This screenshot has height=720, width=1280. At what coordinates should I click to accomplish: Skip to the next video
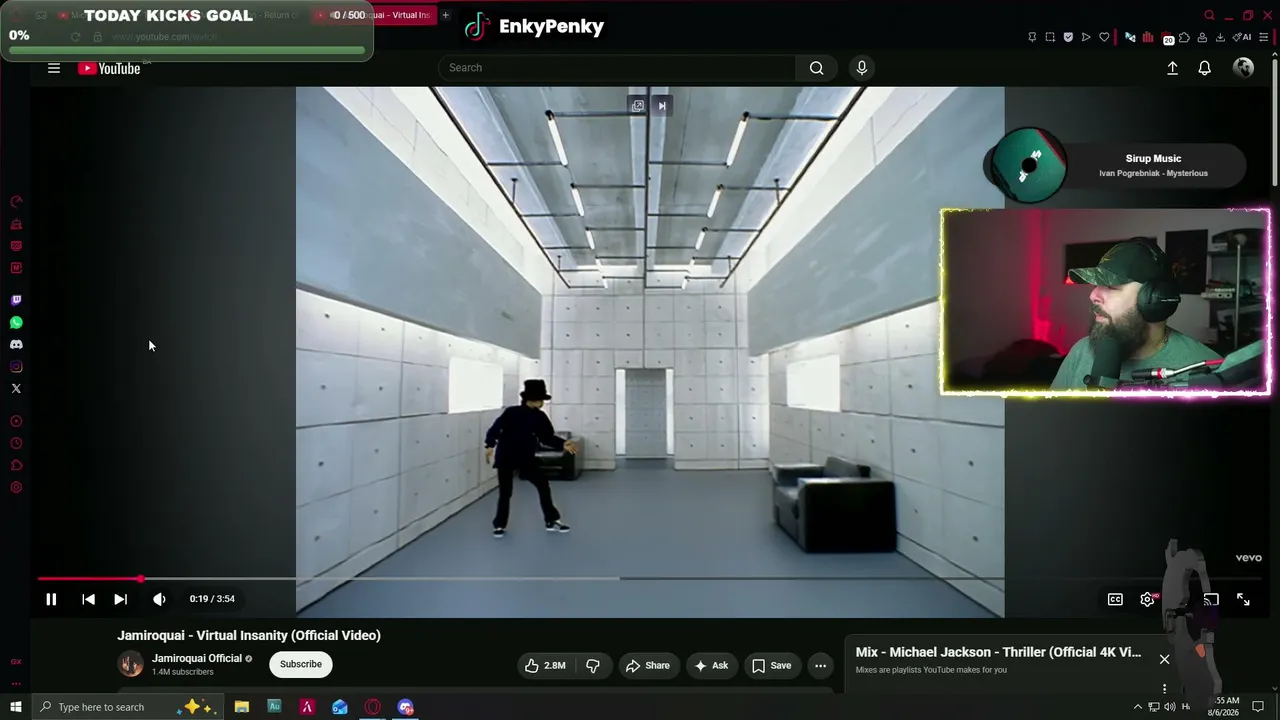(120, 599)
